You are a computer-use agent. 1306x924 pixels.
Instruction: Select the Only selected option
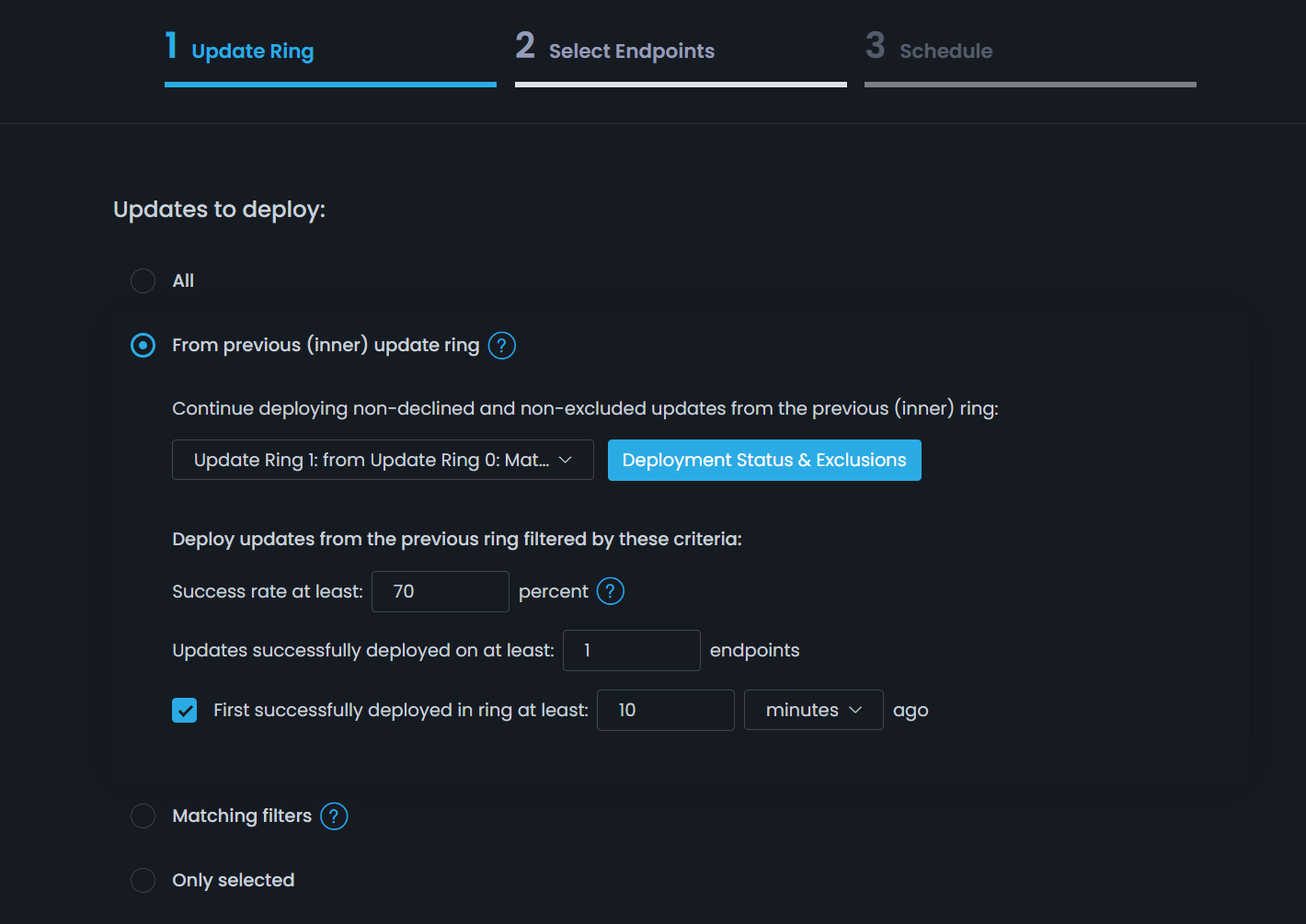coord(143,880)
